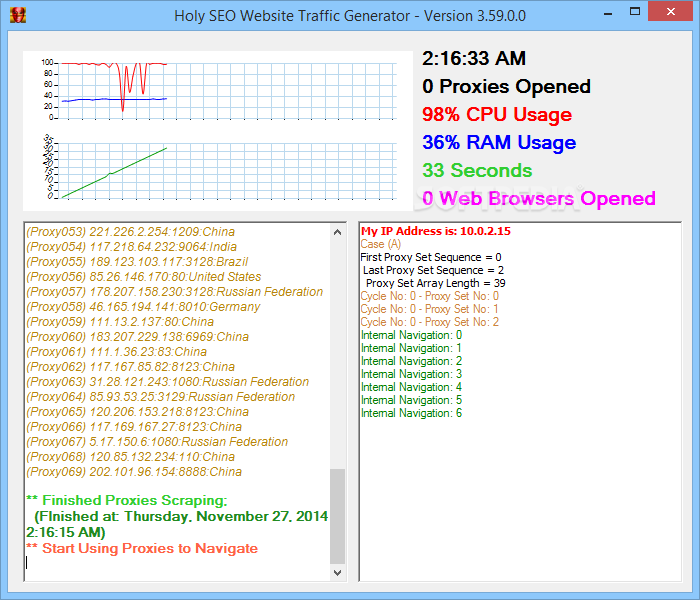The height and width of the screenshot is (600, 700).
Task: Click the 0 Proxies Opened label
Action: coord(506,87)
